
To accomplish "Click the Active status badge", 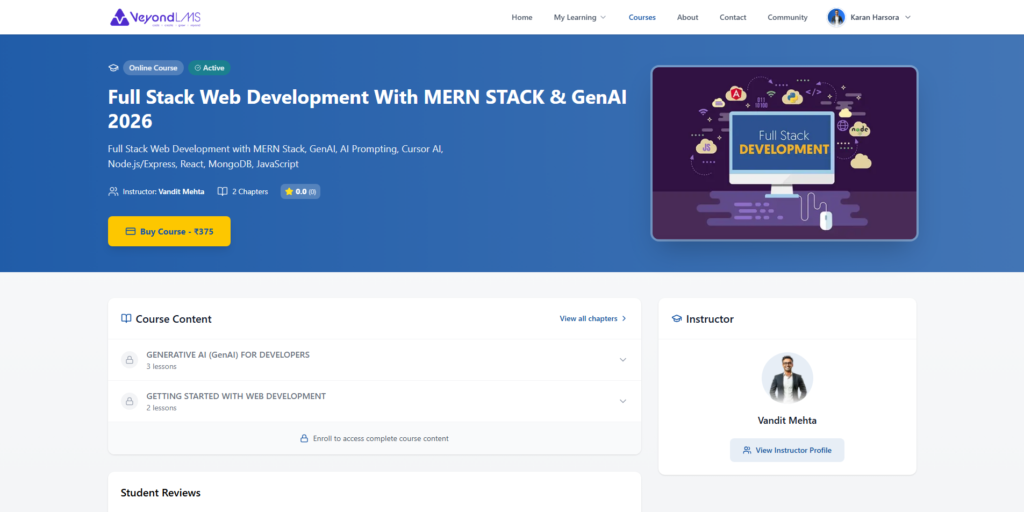I will coord(209,68).
